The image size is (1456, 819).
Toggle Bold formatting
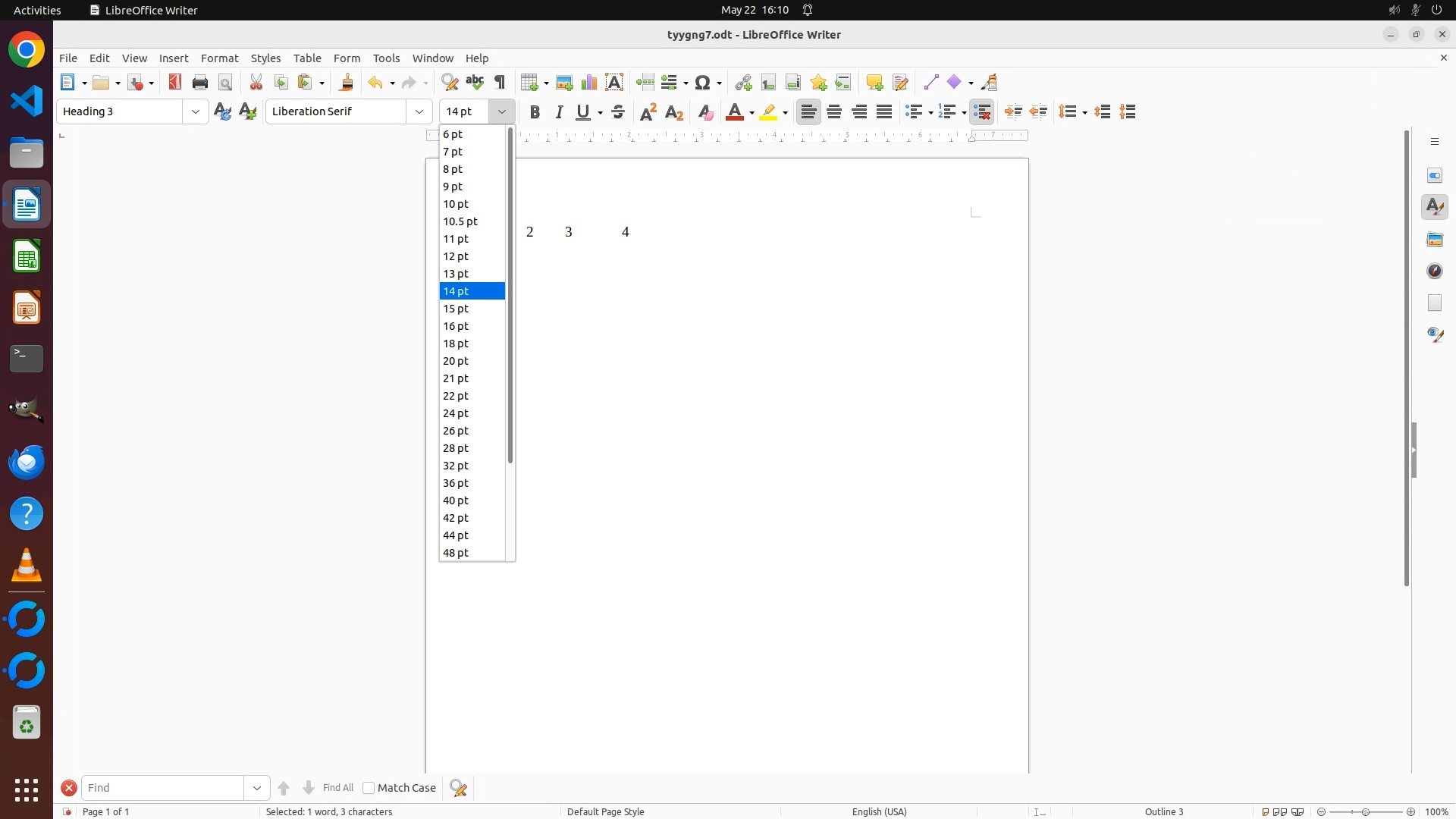[535, 112]
